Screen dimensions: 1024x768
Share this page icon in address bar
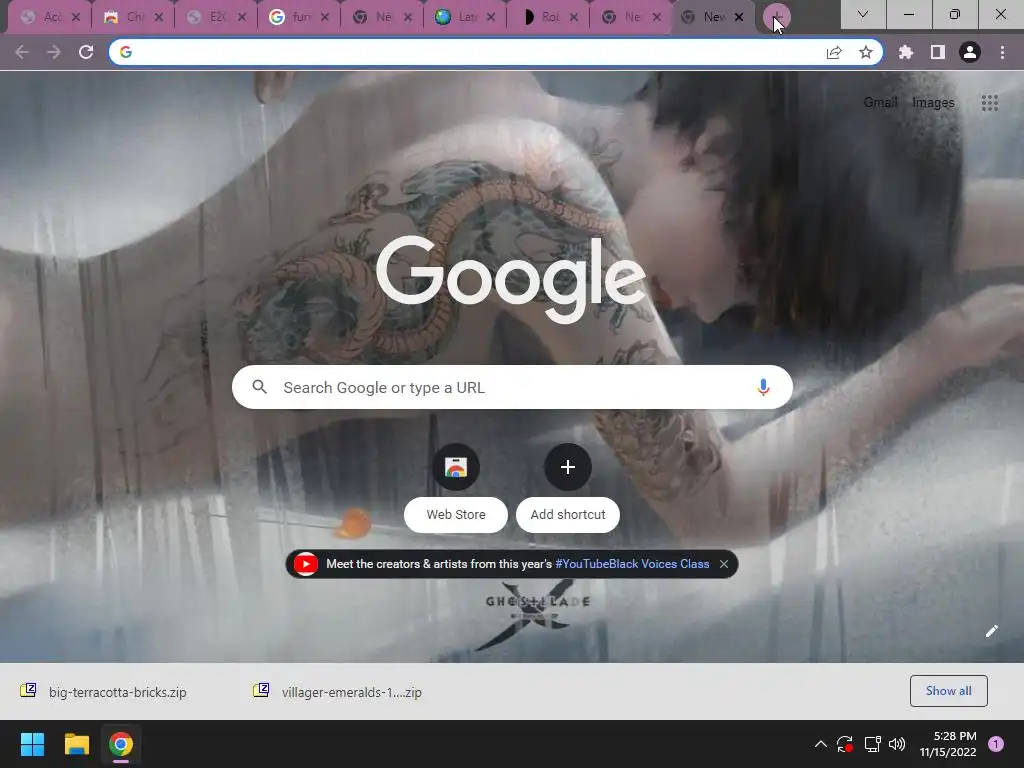(x=834, y=52)
